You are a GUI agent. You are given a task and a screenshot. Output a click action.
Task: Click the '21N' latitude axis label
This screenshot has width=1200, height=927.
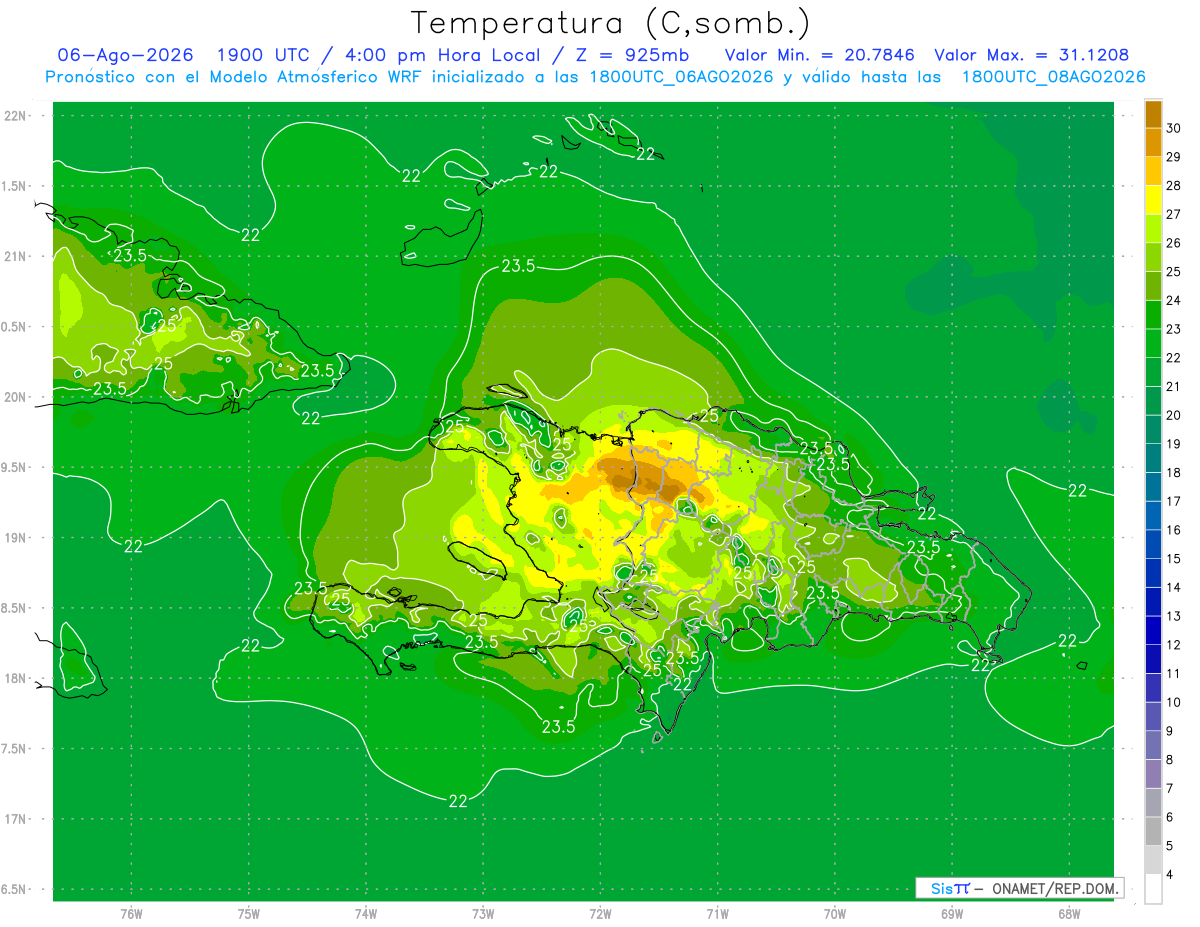15,256
